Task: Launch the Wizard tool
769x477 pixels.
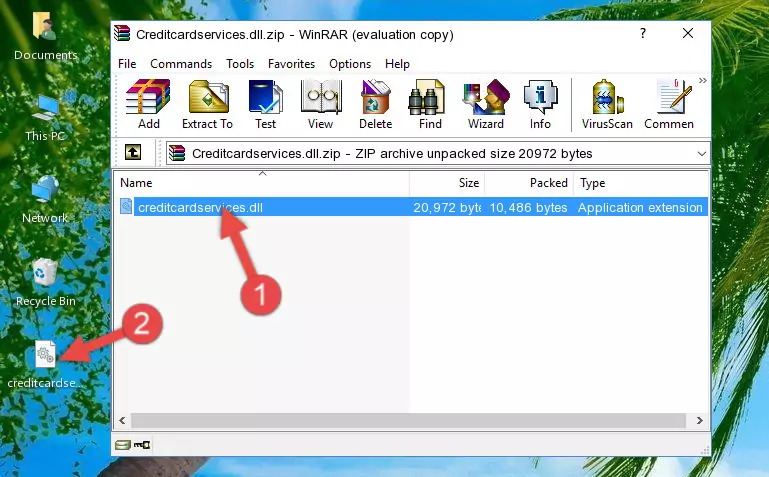Action: click(x=486, y=104)
